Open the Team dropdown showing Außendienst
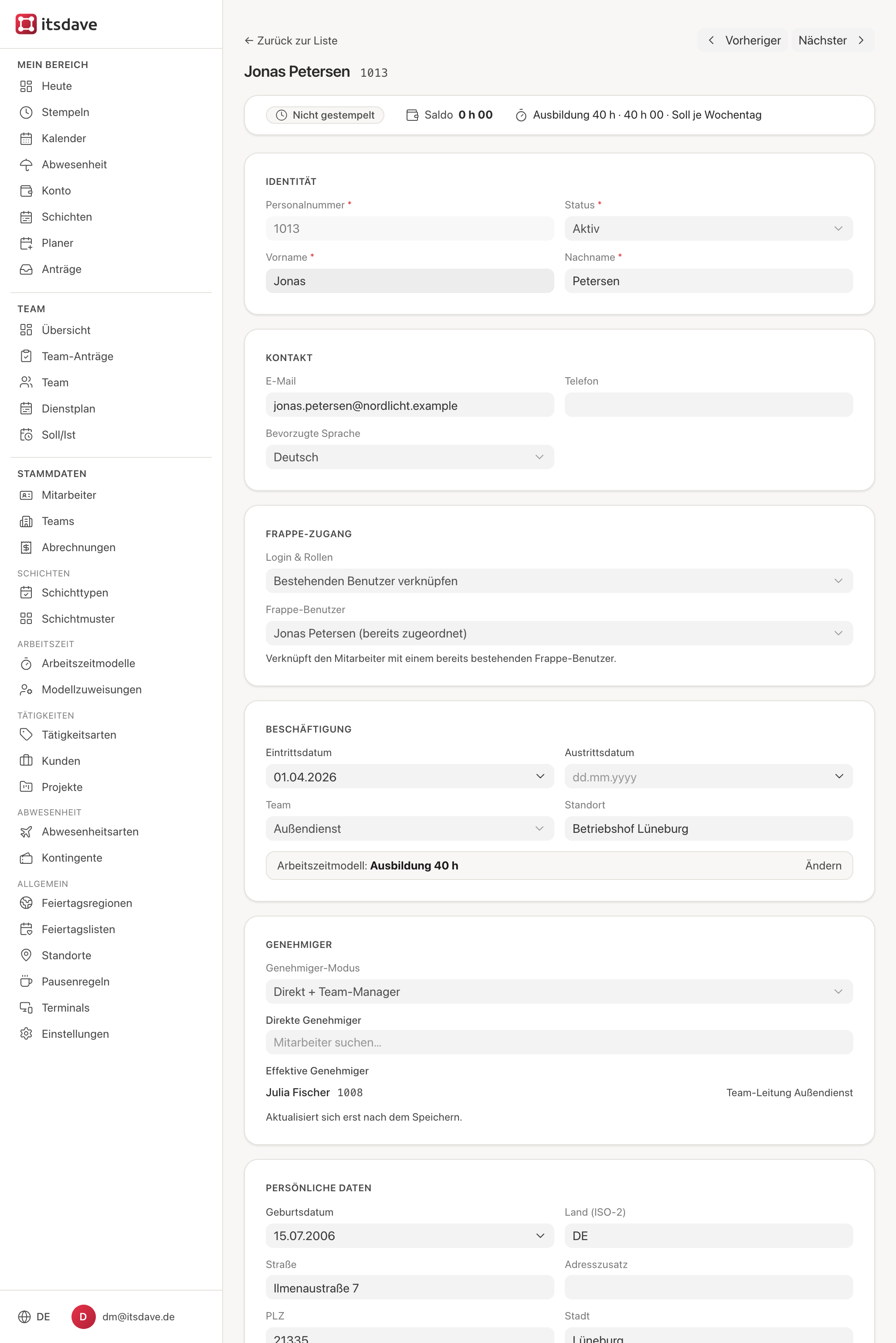 410,828
